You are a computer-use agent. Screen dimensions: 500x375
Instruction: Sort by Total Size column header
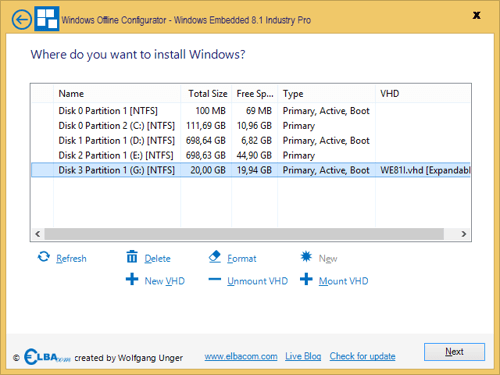point(206,94)
